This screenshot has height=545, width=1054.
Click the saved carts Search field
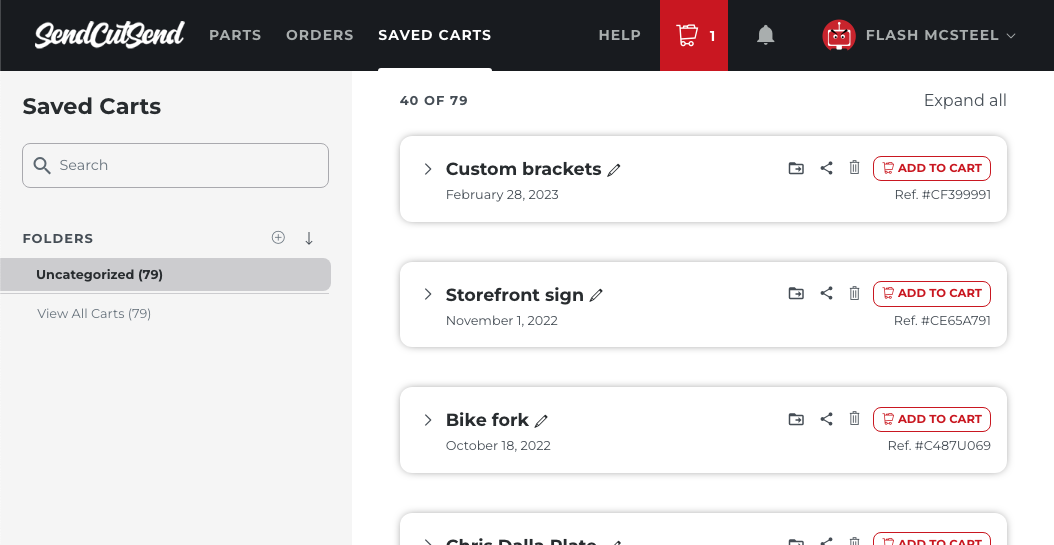[x=176, y=165]
